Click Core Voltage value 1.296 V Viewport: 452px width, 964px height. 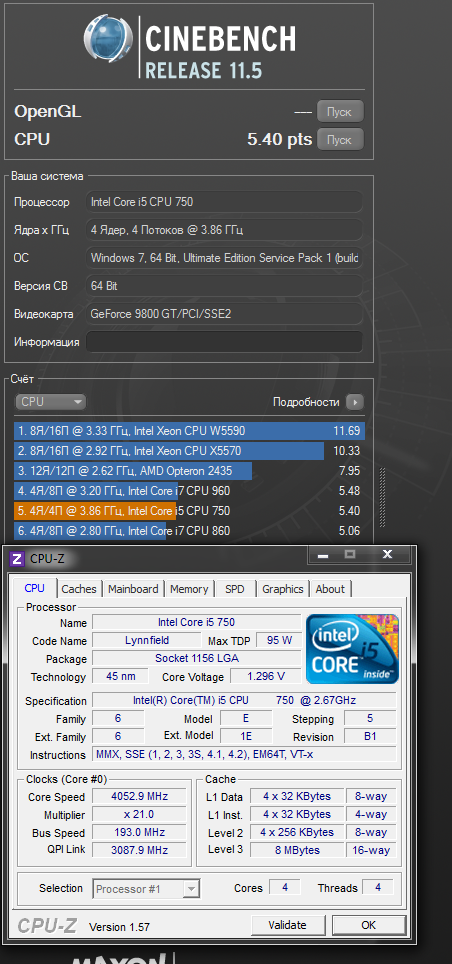click(x=266, y=676)
